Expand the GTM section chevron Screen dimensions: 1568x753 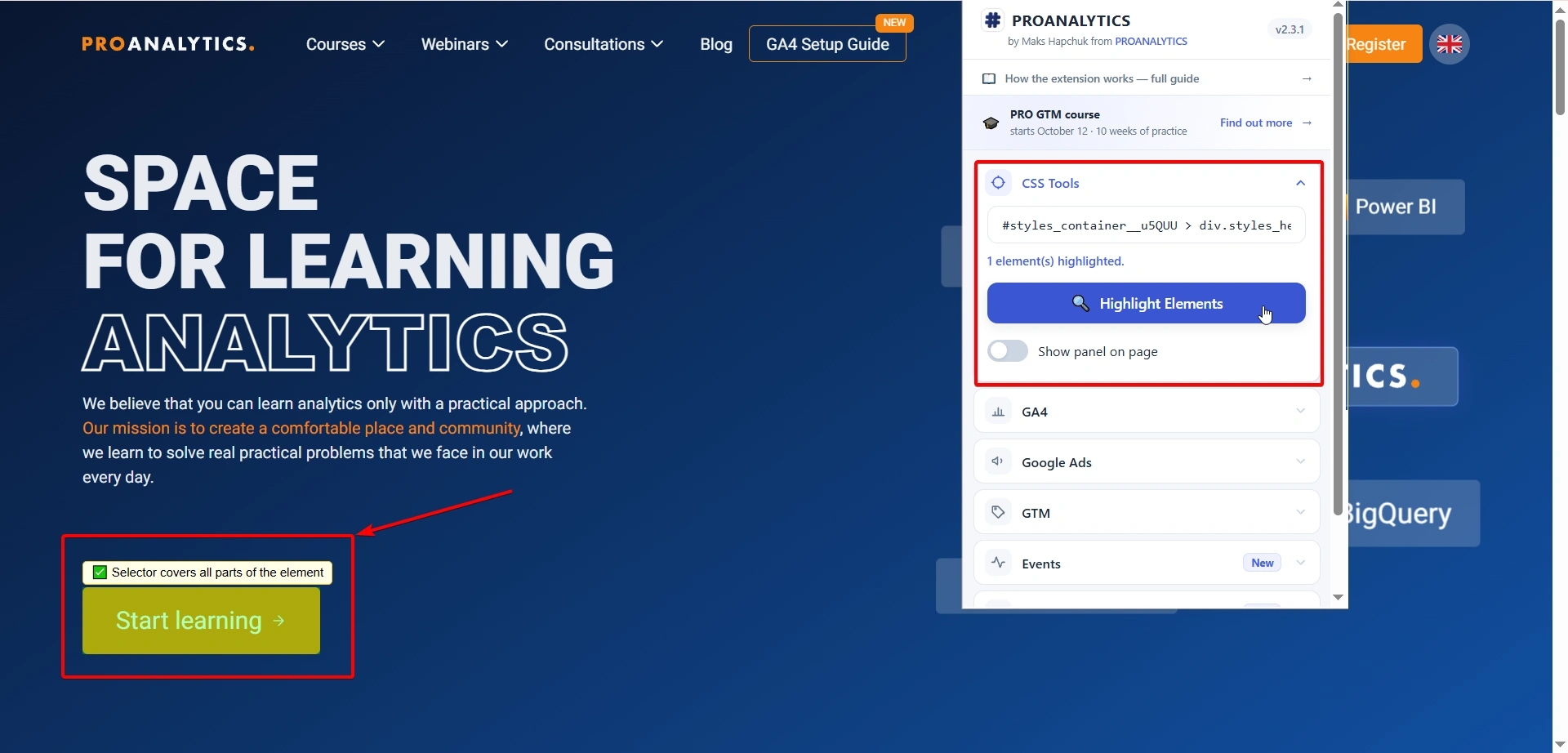(x=1300, y=512)
